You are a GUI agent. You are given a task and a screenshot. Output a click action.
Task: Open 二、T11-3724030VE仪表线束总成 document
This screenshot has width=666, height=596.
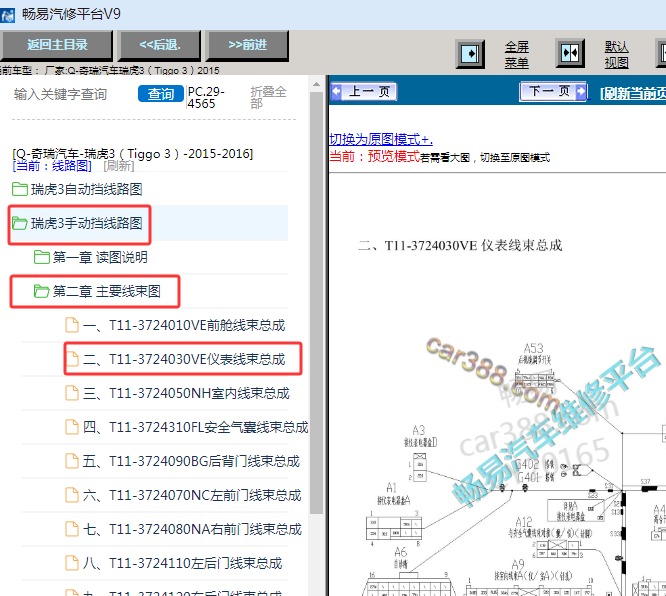[x=175, y=359]
